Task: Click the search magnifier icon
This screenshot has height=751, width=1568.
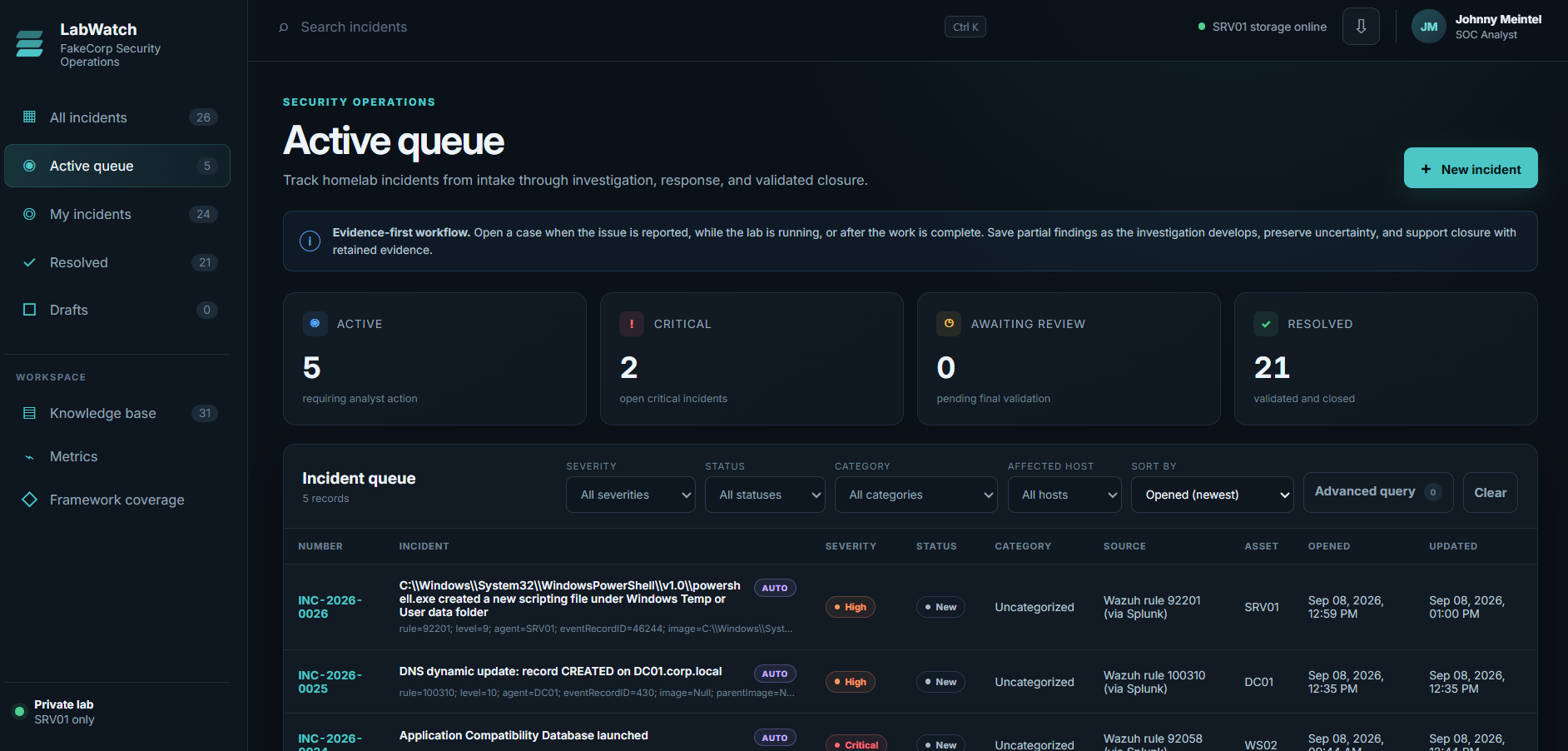Action: point(284,27)
